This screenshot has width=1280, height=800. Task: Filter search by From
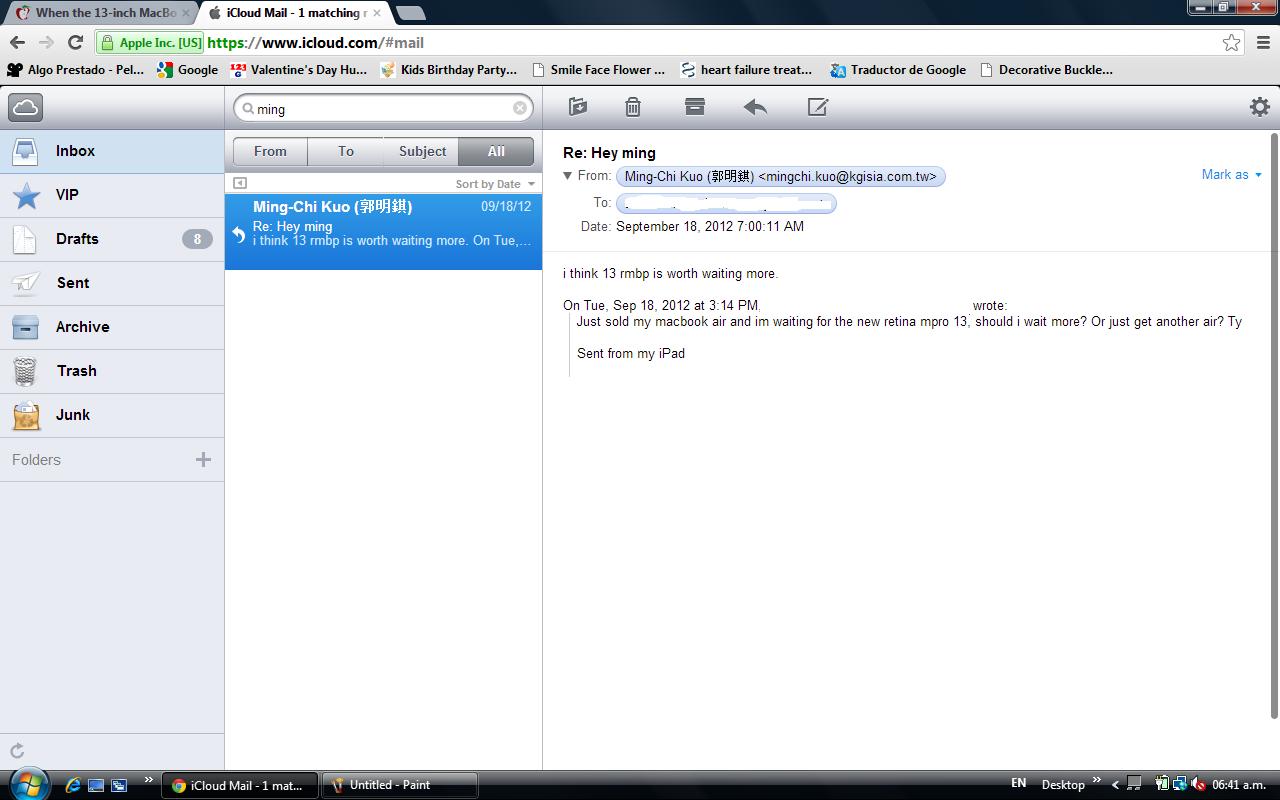click(270, 151)
